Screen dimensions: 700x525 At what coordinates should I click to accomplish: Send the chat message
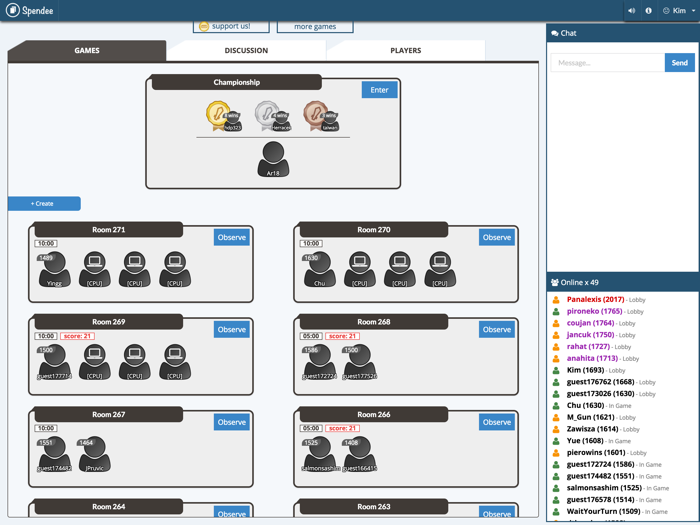click(679, 62)
